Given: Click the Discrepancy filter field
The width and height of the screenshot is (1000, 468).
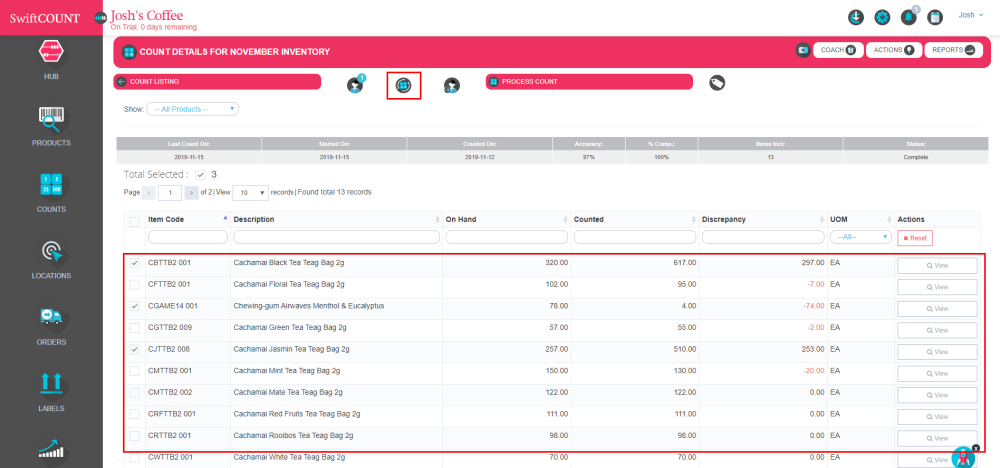Looking at the screenshot, I should click(x=763, y=237).
